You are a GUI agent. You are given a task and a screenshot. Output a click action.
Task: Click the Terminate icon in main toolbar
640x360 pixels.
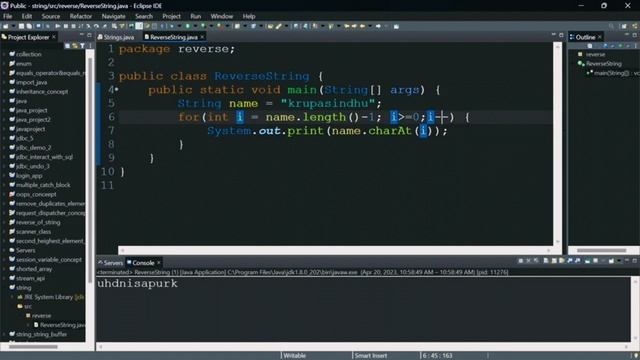click(x=73, y=26)
